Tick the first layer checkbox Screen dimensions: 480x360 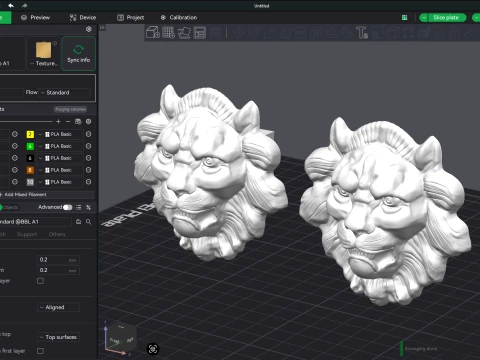[x=40, y=351]
